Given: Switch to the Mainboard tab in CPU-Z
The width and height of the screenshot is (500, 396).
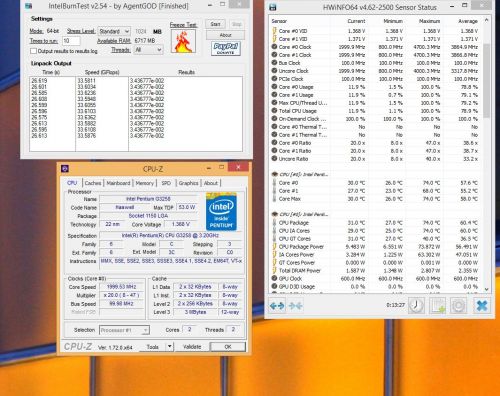Looking at the screenshot, I should (118, 183).
